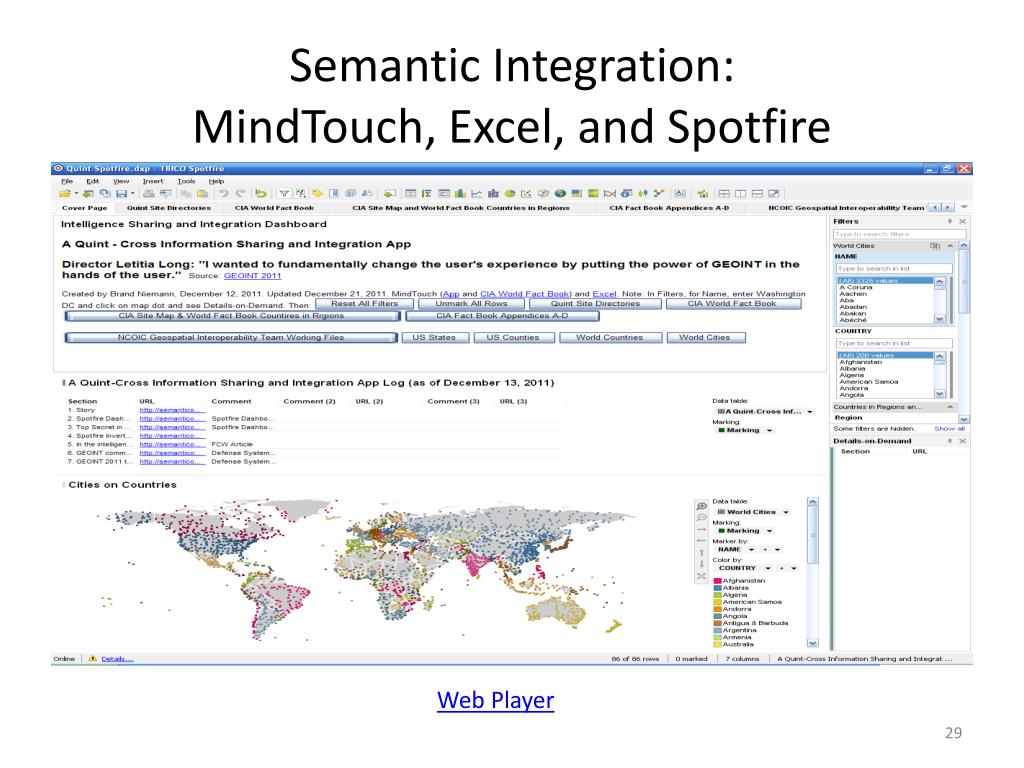This screenshot has height=768, width=1024.
Task: Click the Undo arrow icon
Action: pyautogui.click(x=224, y=193)
